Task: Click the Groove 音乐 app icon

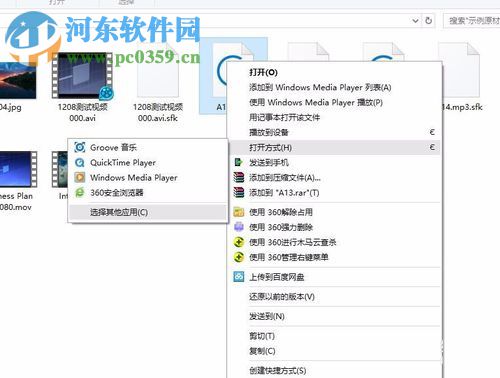Action: (80, 147)
